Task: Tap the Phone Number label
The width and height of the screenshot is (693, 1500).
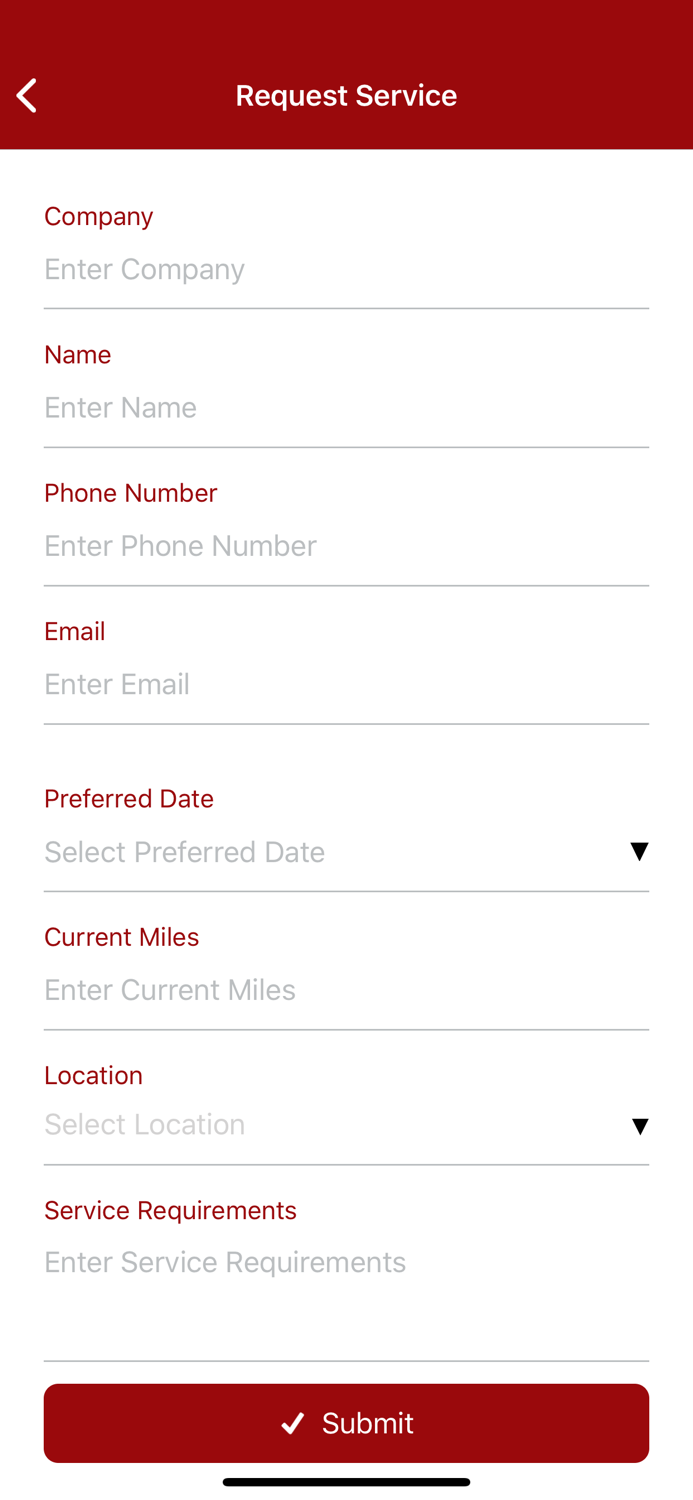Action: tap(131, 493)
